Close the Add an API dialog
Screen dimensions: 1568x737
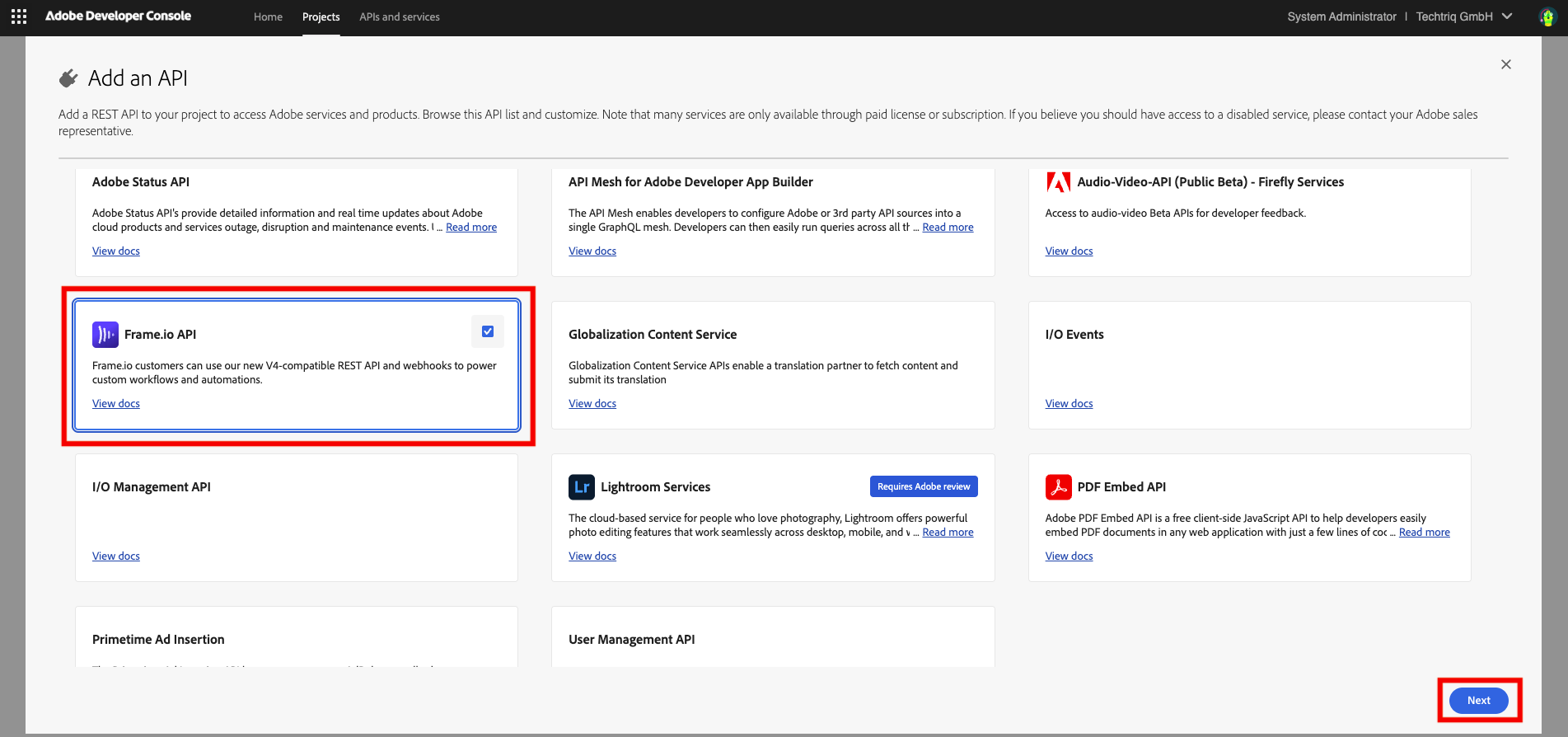click(1505, 64)
